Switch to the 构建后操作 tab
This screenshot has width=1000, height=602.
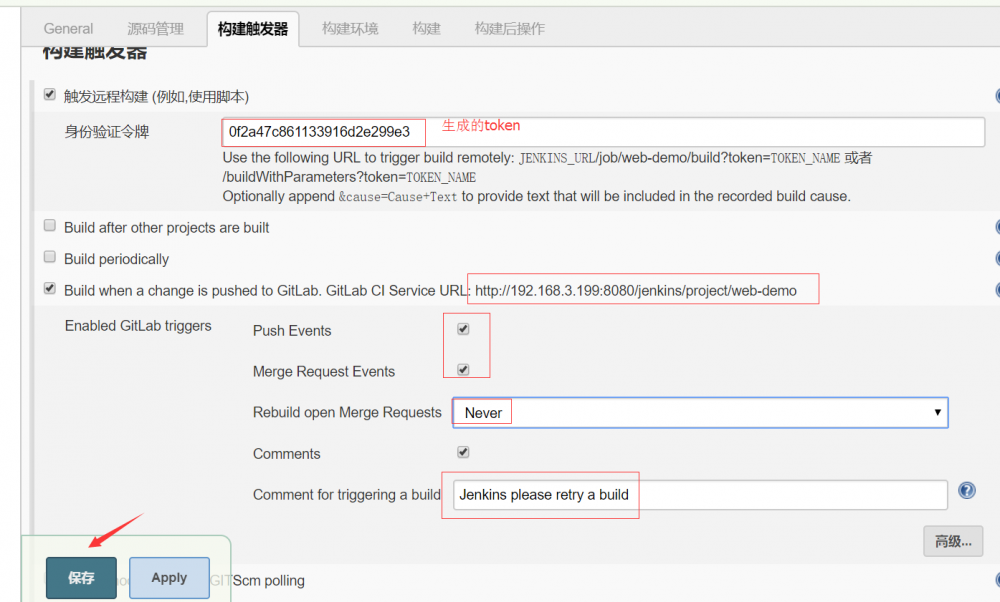[x=508, y=28]
